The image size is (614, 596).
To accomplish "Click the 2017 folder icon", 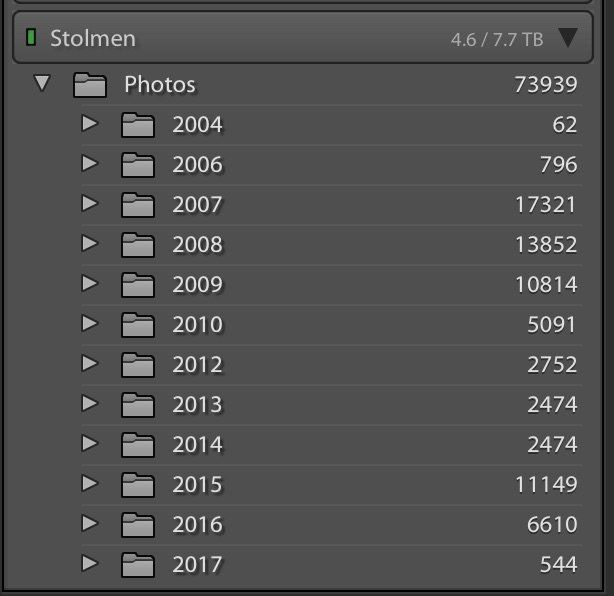I will tap(138, 565).
